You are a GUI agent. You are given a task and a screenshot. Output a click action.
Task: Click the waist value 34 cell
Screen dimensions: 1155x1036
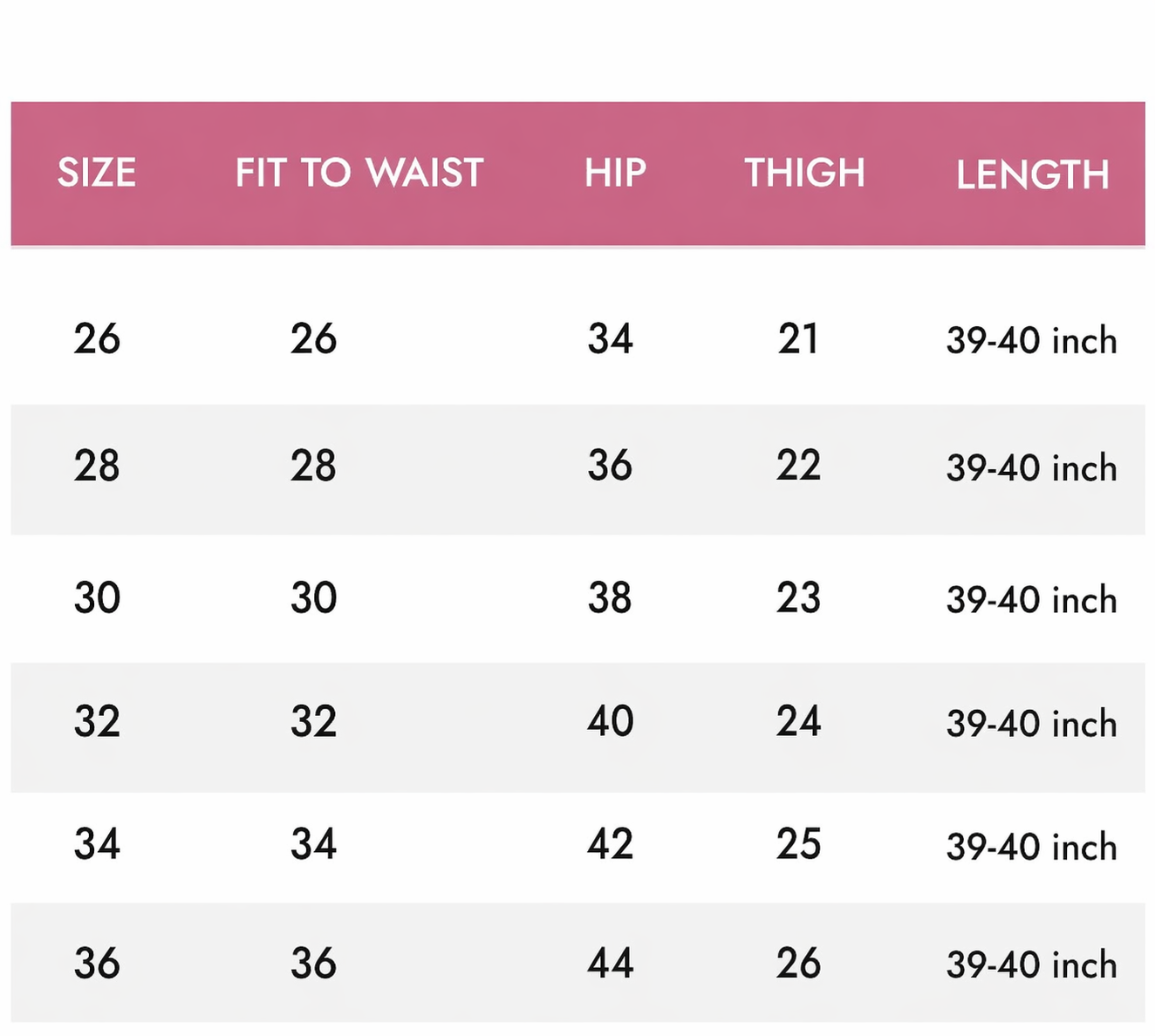(x=313, y=844)
